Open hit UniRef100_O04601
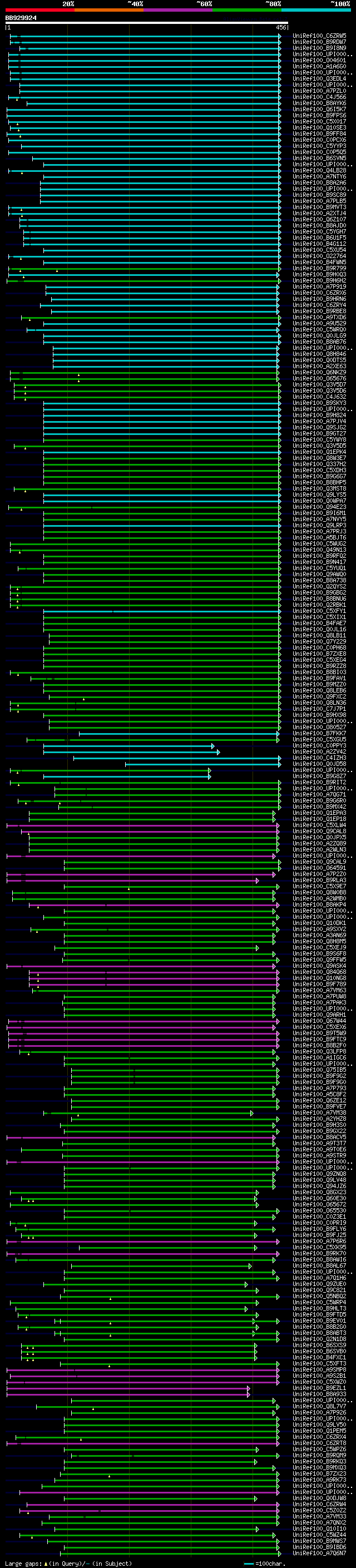This screenshot has width=356, height=1568. [x=319, y=60]
